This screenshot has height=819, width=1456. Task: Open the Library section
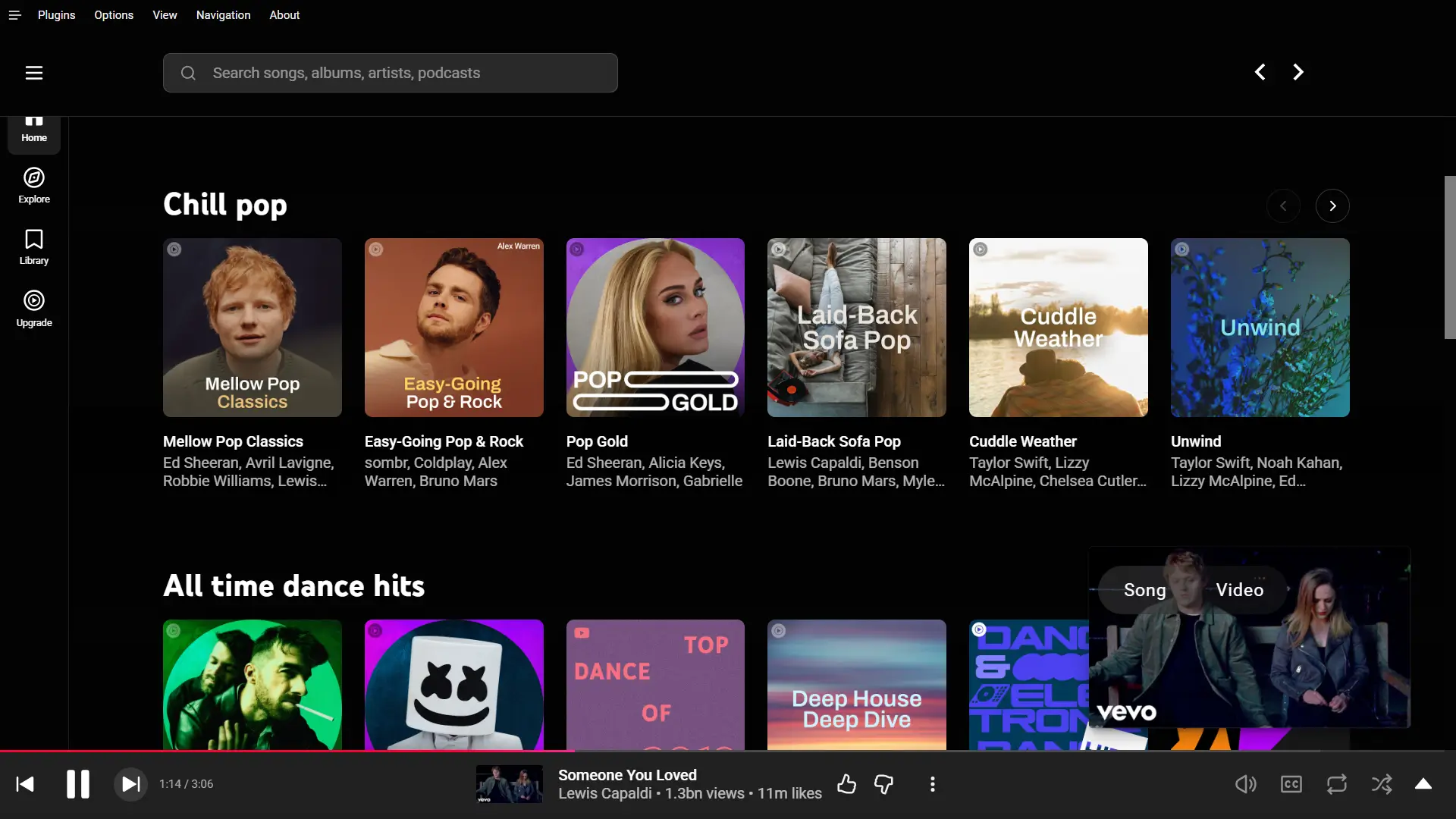click(x=34, y=247)
